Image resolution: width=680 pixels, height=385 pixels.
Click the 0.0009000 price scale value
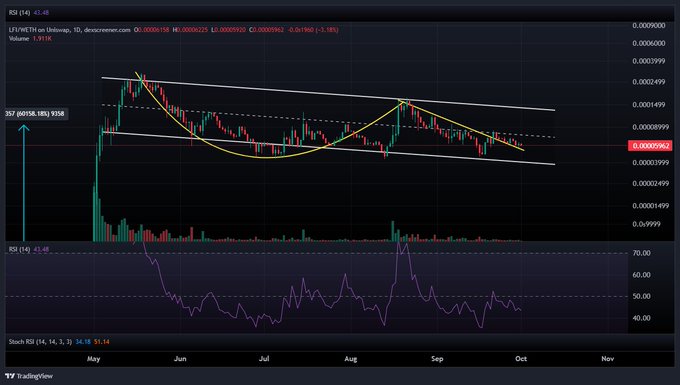tap(649, 26)
